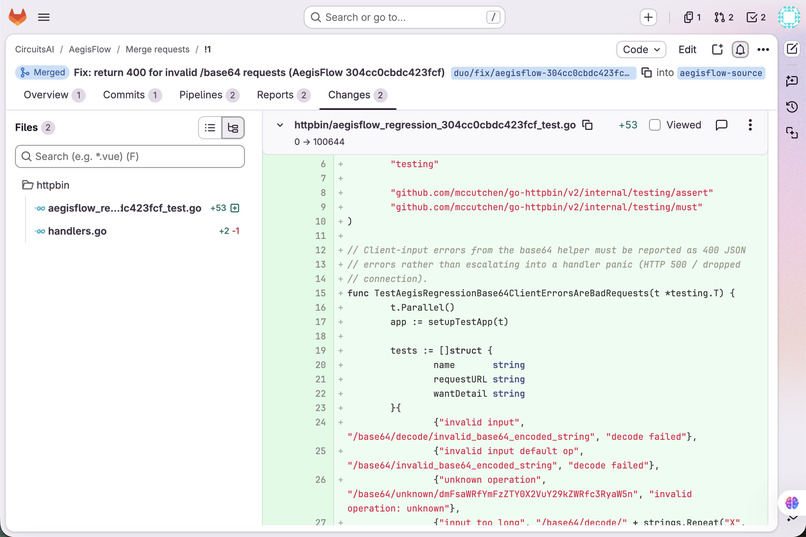Click the sparkle icon next to Edit
The image size is (806, 537).
[717, 49]
